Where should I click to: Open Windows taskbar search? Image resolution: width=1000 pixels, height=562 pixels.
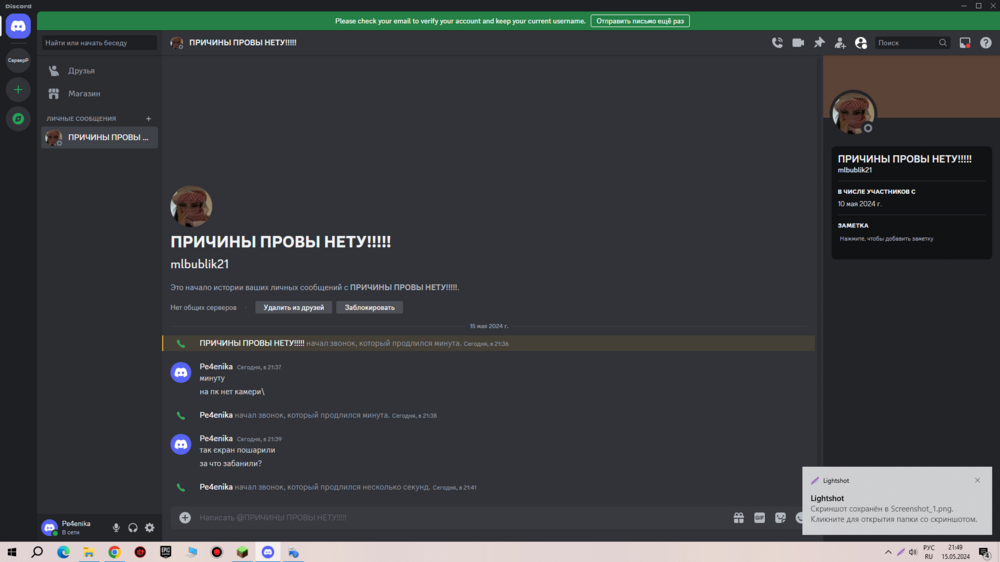click(37, 552)
